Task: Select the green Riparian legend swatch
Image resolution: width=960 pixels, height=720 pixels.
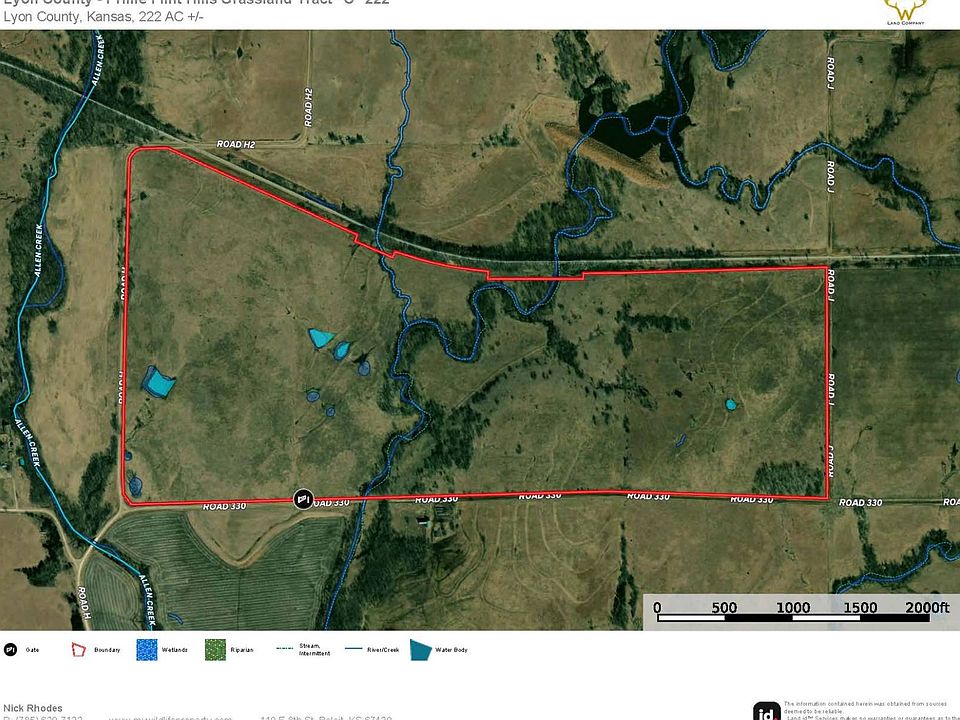Action: tap(213, 650)
